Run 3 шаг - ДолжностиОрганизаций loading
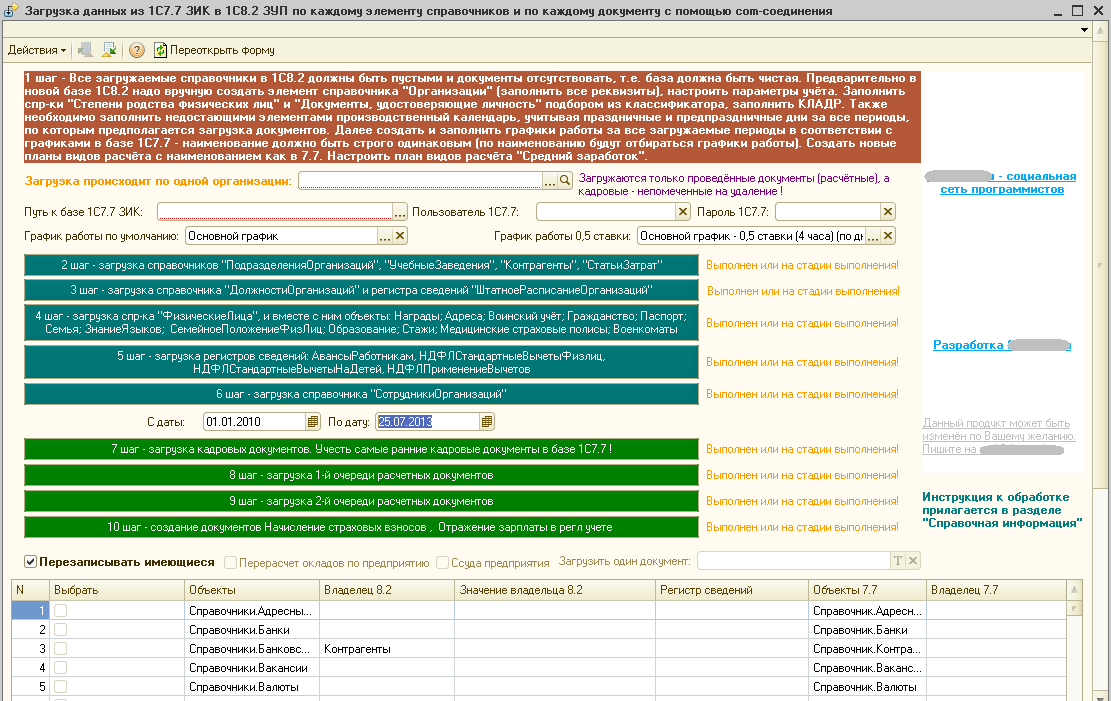This screenshot has width=1111, height=701. point(361,290)
